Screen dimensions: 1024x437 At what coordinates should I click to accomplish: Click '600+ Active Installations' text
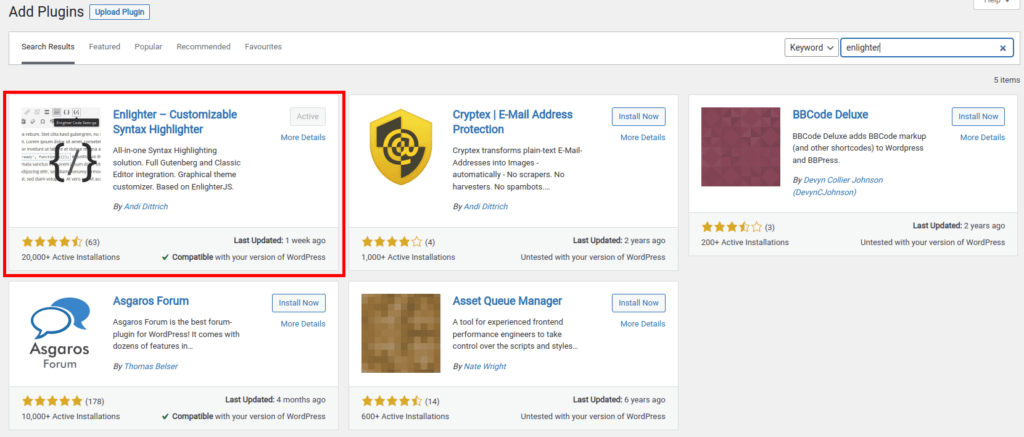(406, 416)
